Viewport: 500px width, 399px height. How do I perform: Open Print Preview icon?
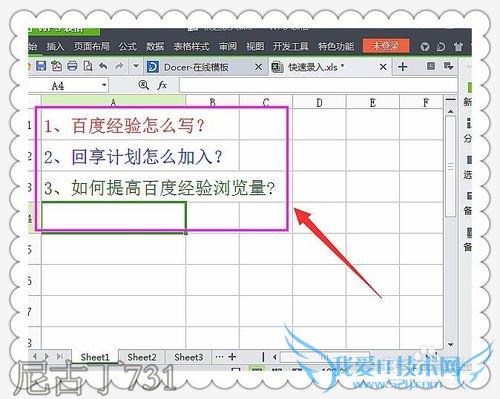88,66
